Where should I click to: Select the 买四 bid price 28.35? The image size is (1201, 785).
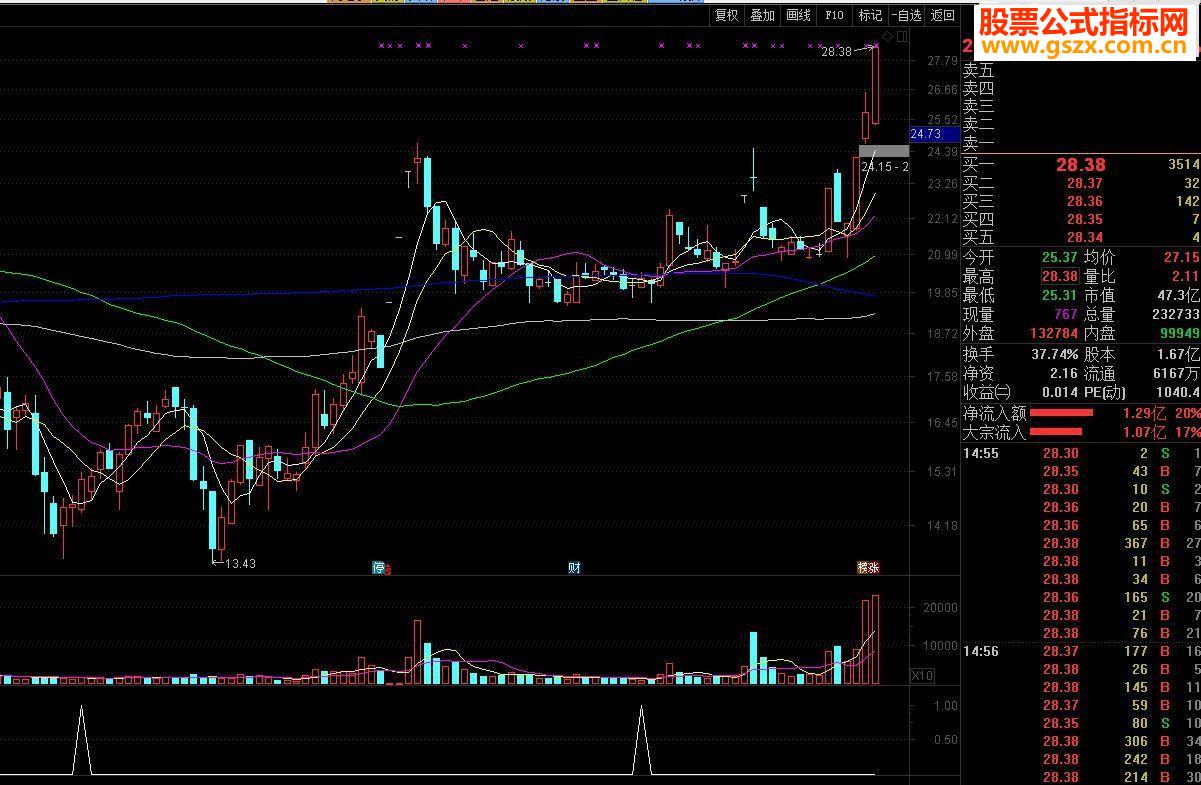tap(1085, 219)
